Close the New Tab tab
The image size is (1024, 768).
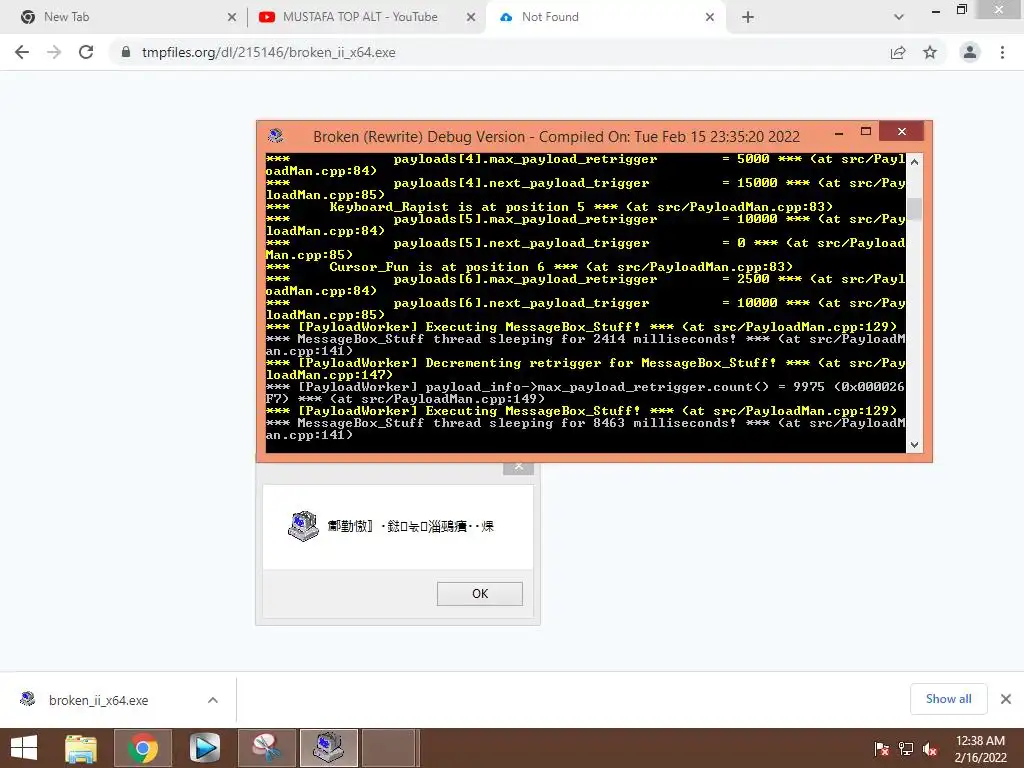tap(232, 17)
